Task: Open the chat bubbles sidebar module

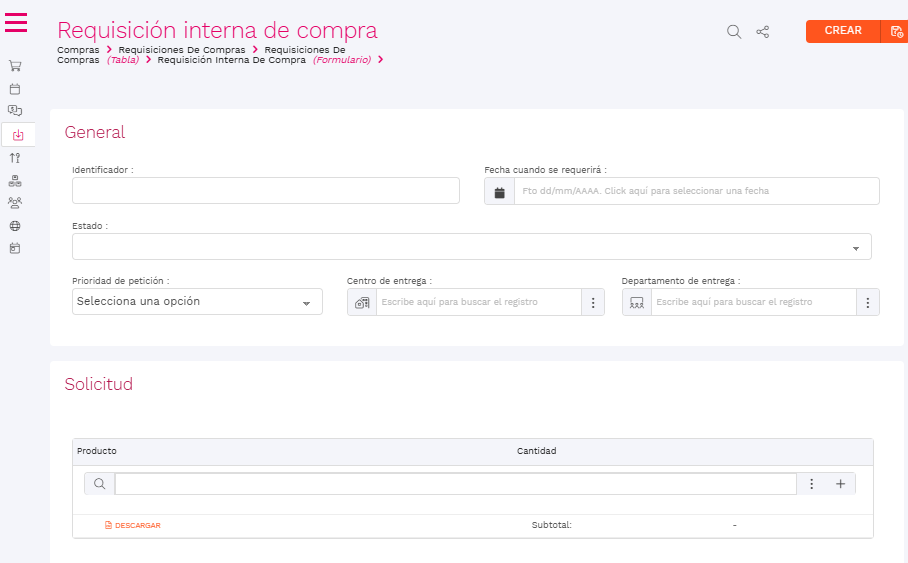Action: (x=15, y=111)
